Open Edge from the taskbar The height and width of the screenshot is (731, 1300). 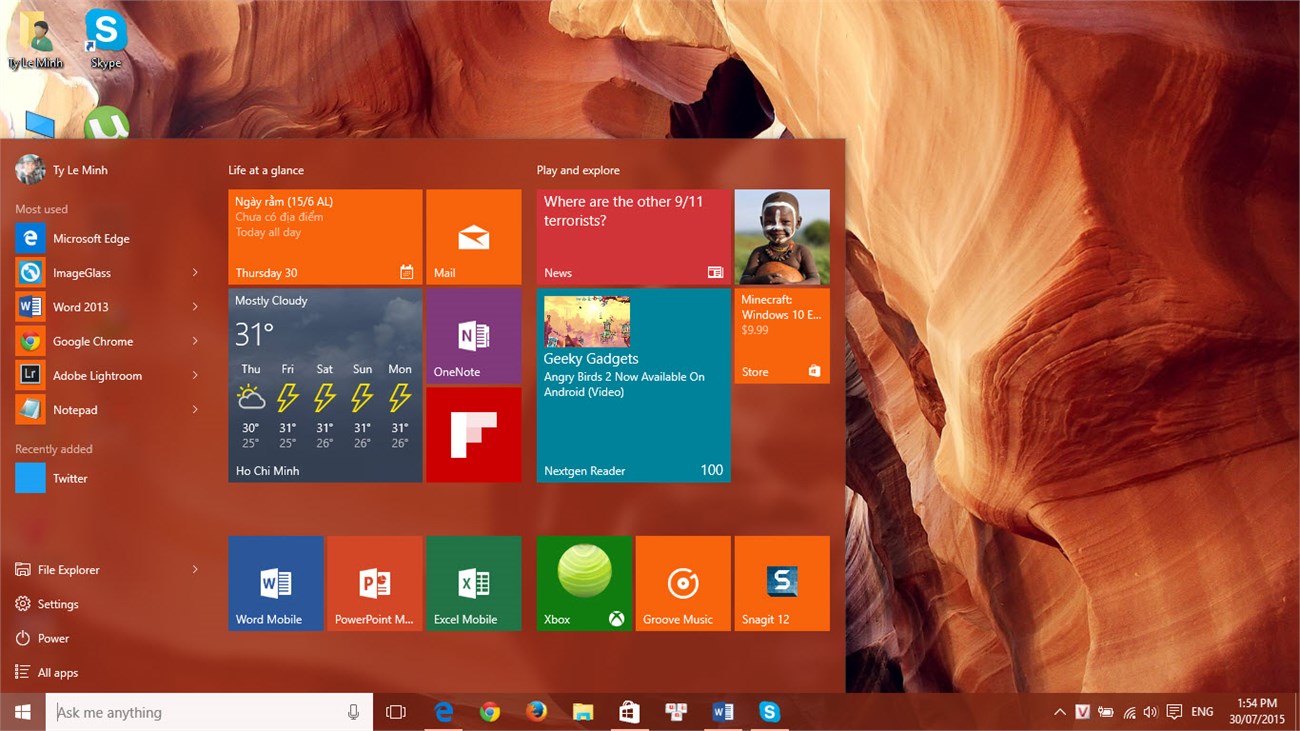444,712
